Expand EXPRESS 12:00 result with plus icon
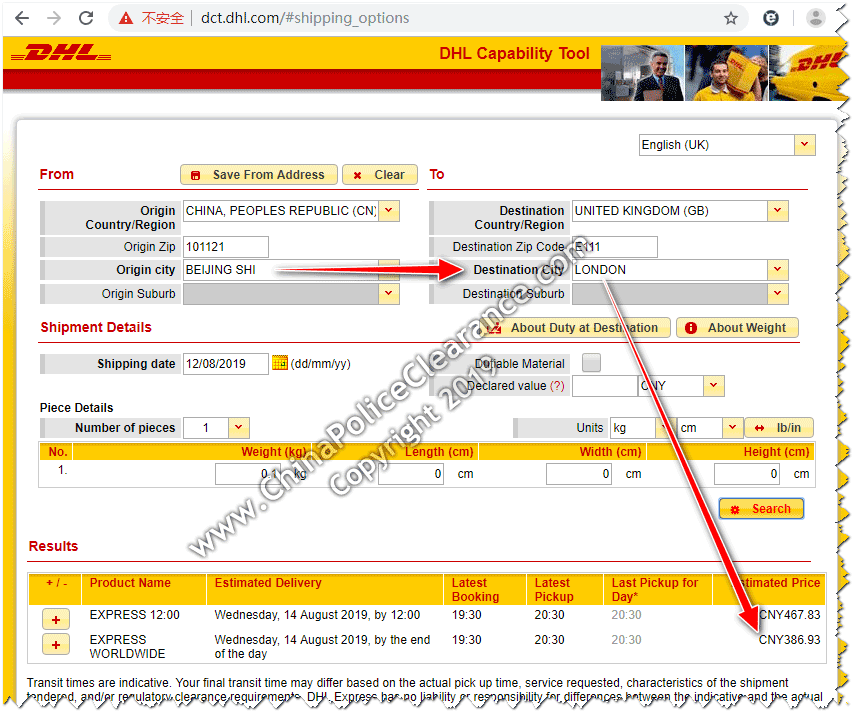 pos(56,620)
